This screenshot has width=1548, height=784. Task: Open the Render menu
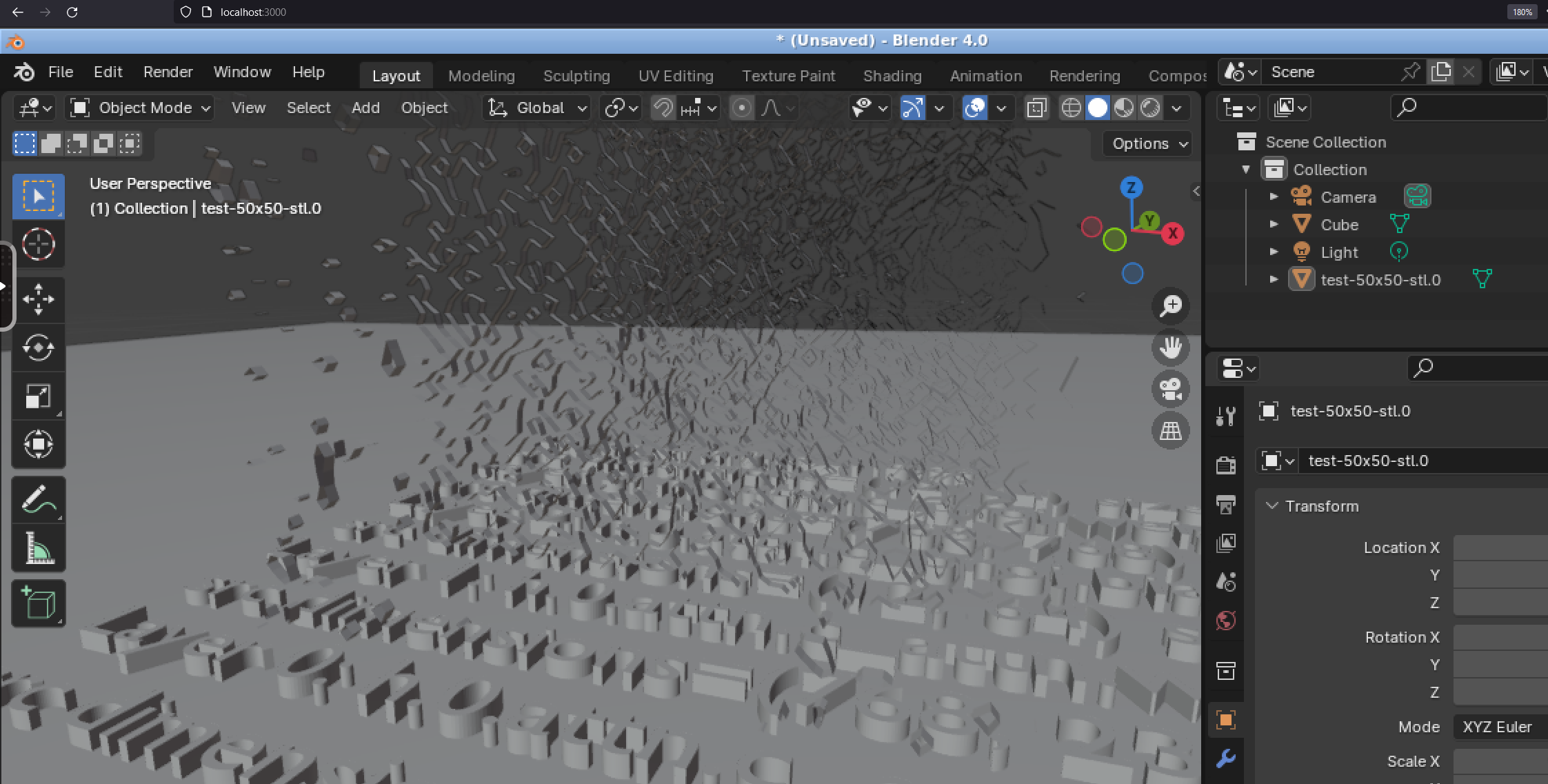click(x=168, y=72)
